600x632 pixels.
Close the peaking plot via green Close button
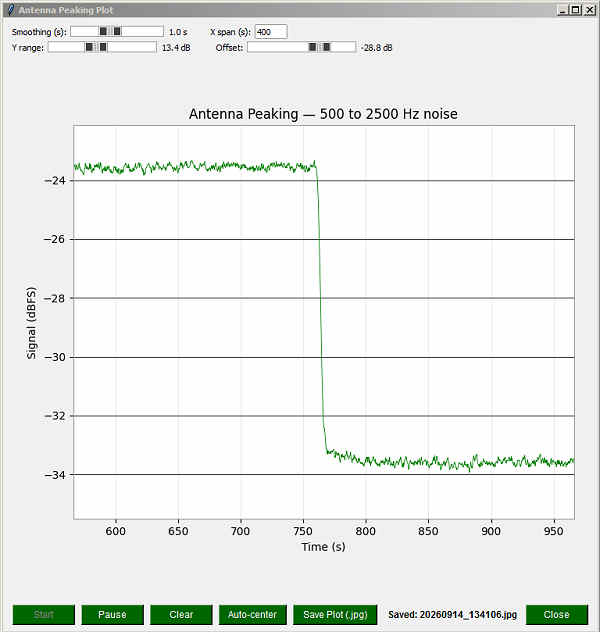pos(557,615)
